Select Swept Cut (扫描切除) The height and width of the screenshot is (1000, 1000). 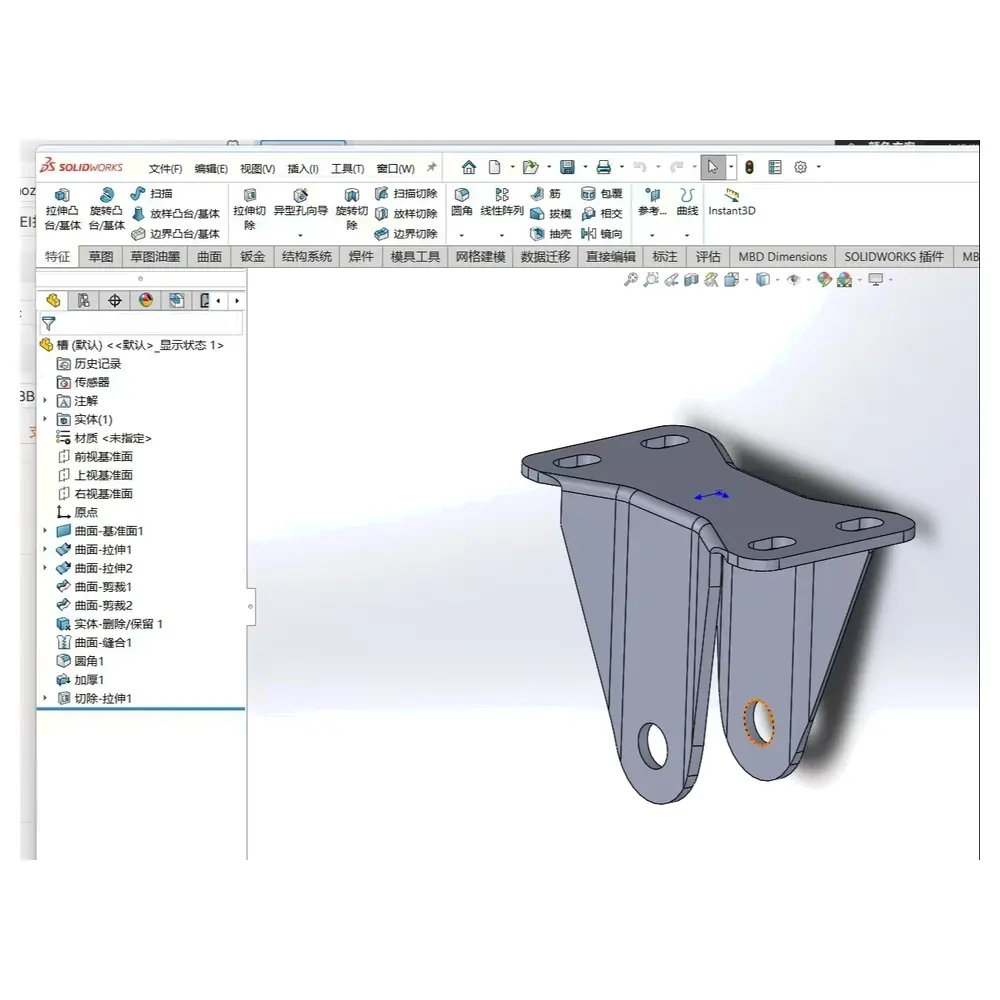pyautogui.click(x=406, y=193)
